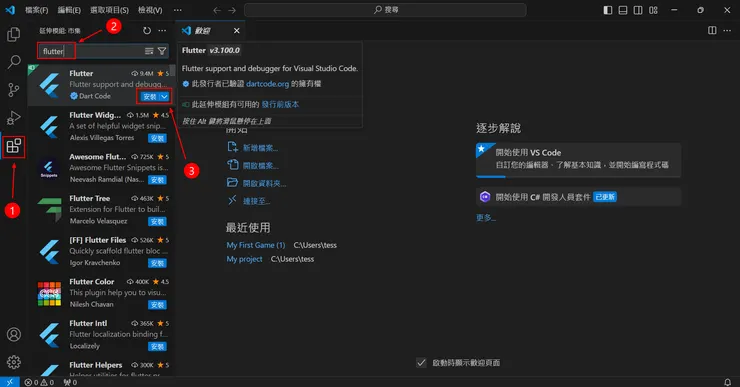Screen dimensions: 740x387
Task: Open the C# Dev Kit walkthrough
Action: point(578,197)
